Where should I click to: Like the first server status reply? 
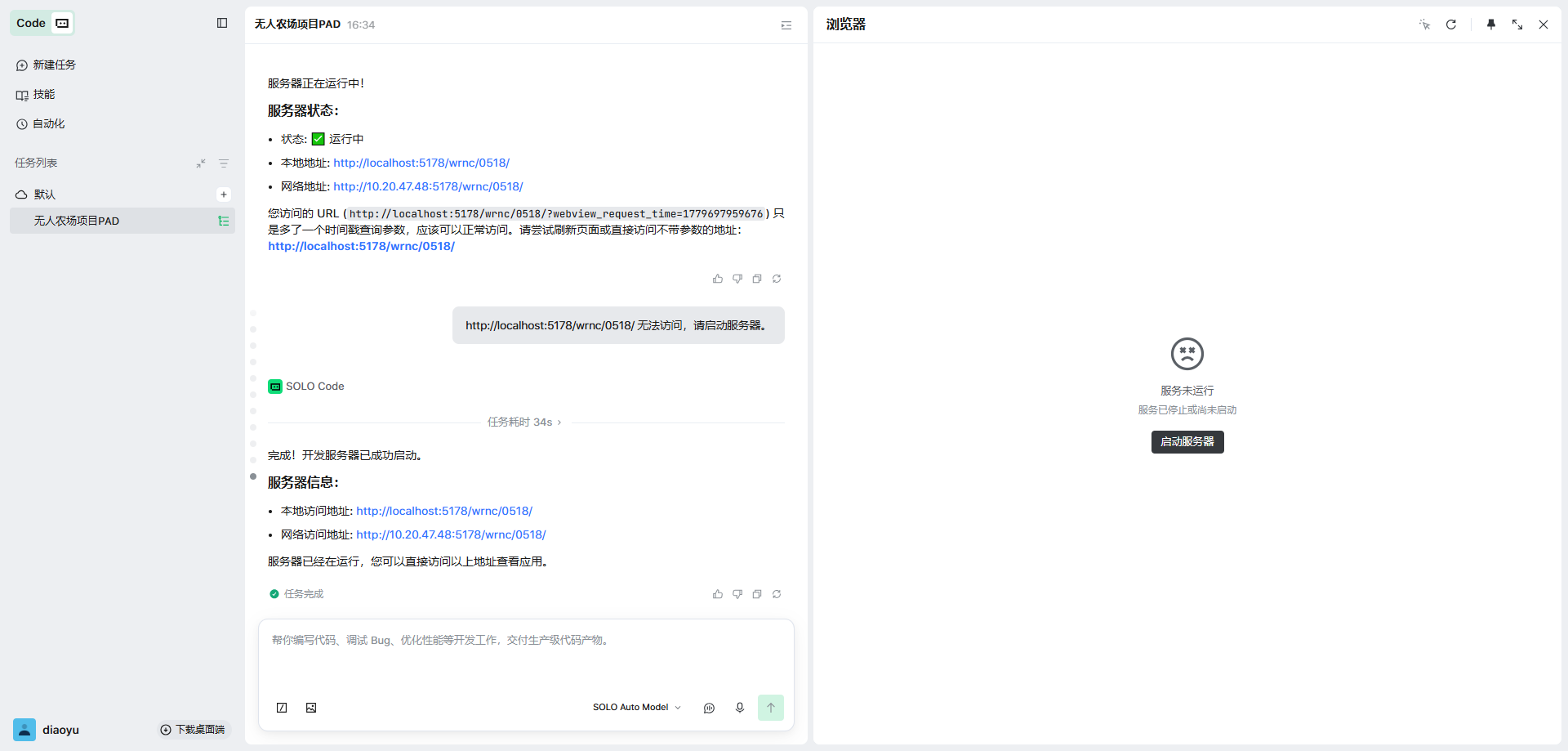tap(718, 279)
